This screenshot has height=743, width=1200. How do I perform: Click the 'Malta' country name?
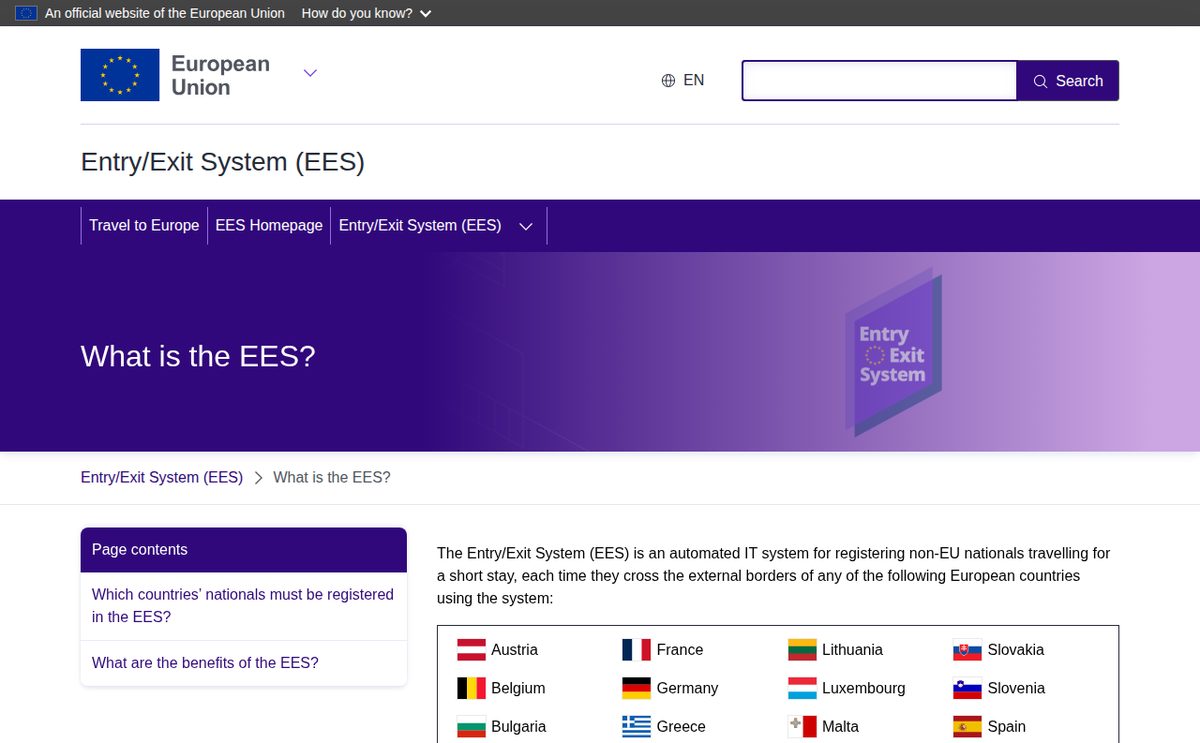840,727
